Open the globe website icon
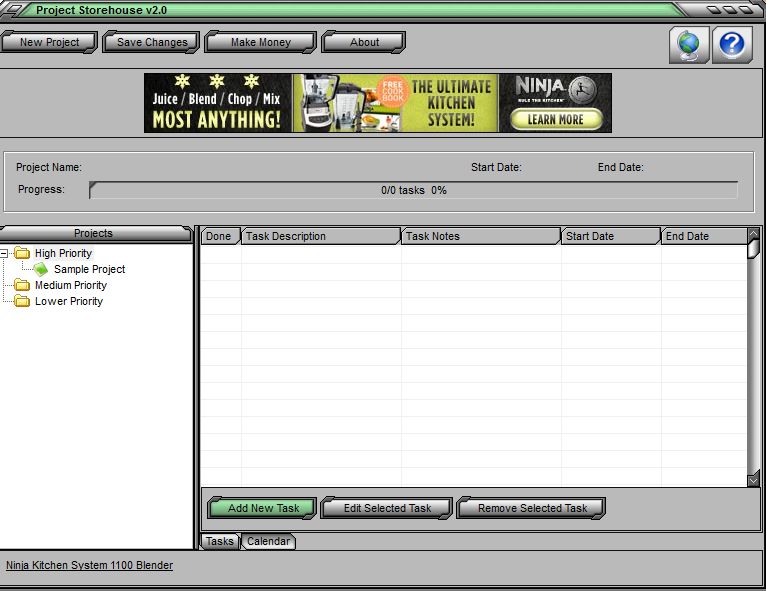 click(x=689, y=44)
